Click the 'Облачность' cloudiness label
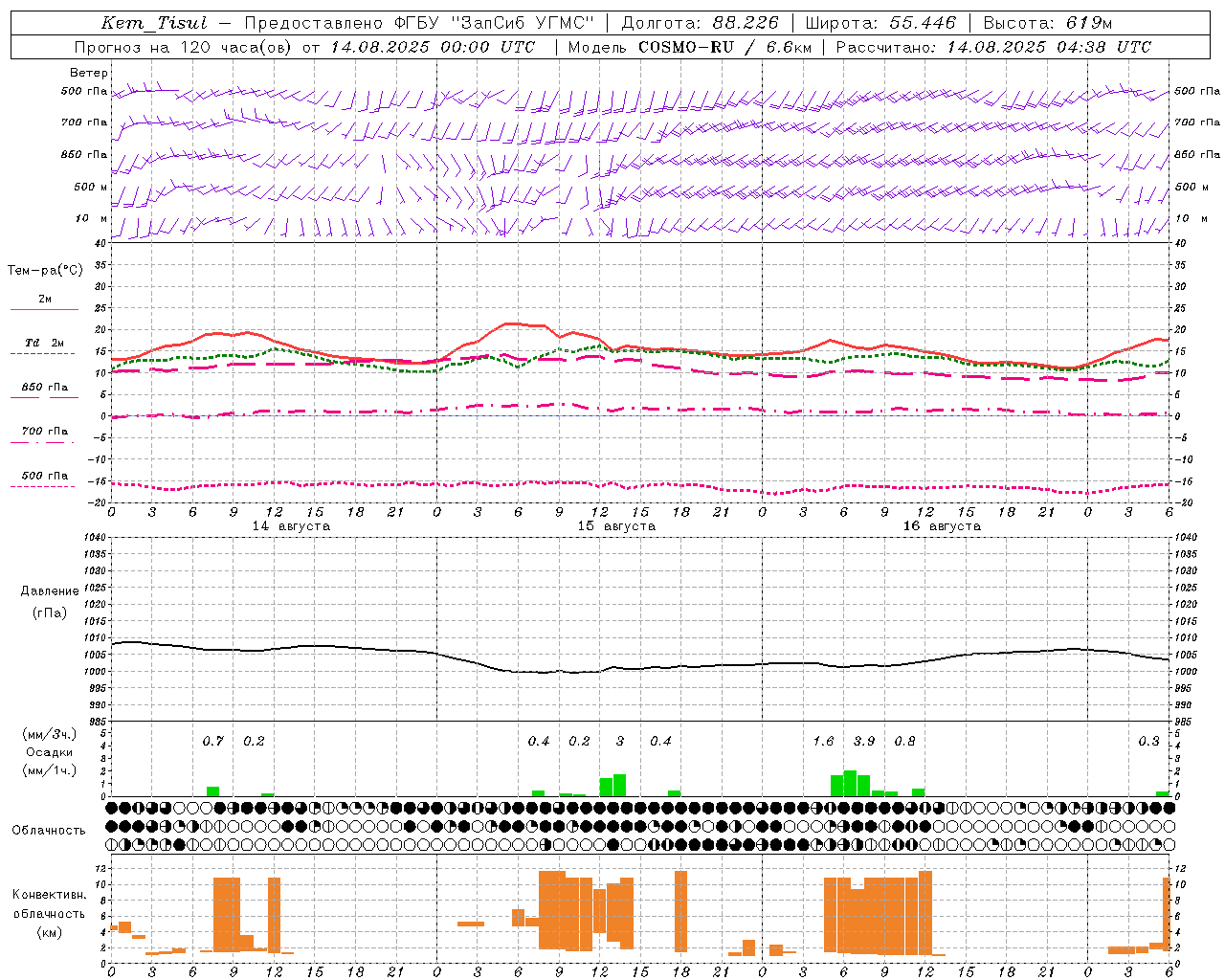Screen dimensions: 1225x980 pos(49,830)
